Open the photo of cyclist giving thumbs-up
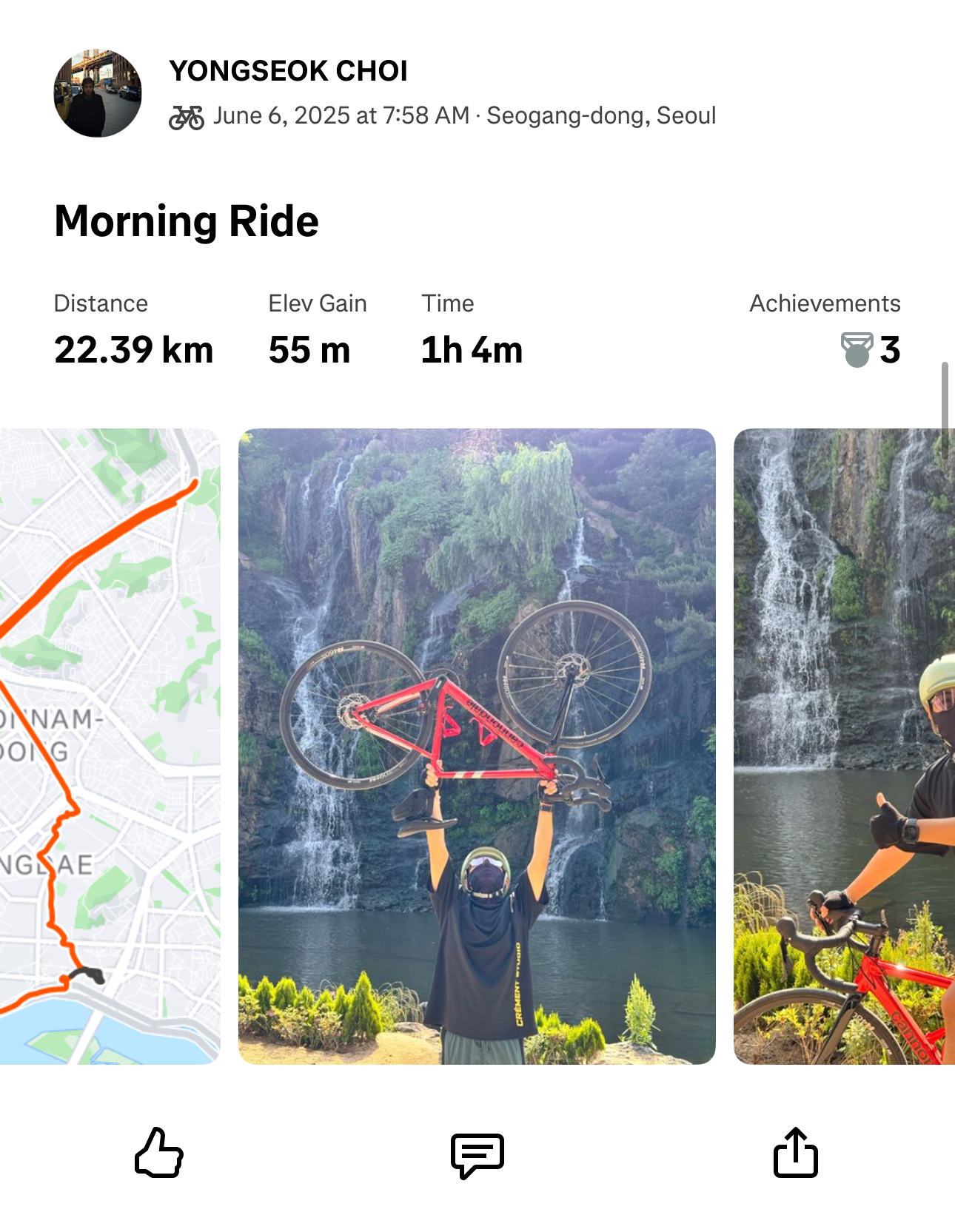This screenshot has width=955, height=1232. coord(844,746)
